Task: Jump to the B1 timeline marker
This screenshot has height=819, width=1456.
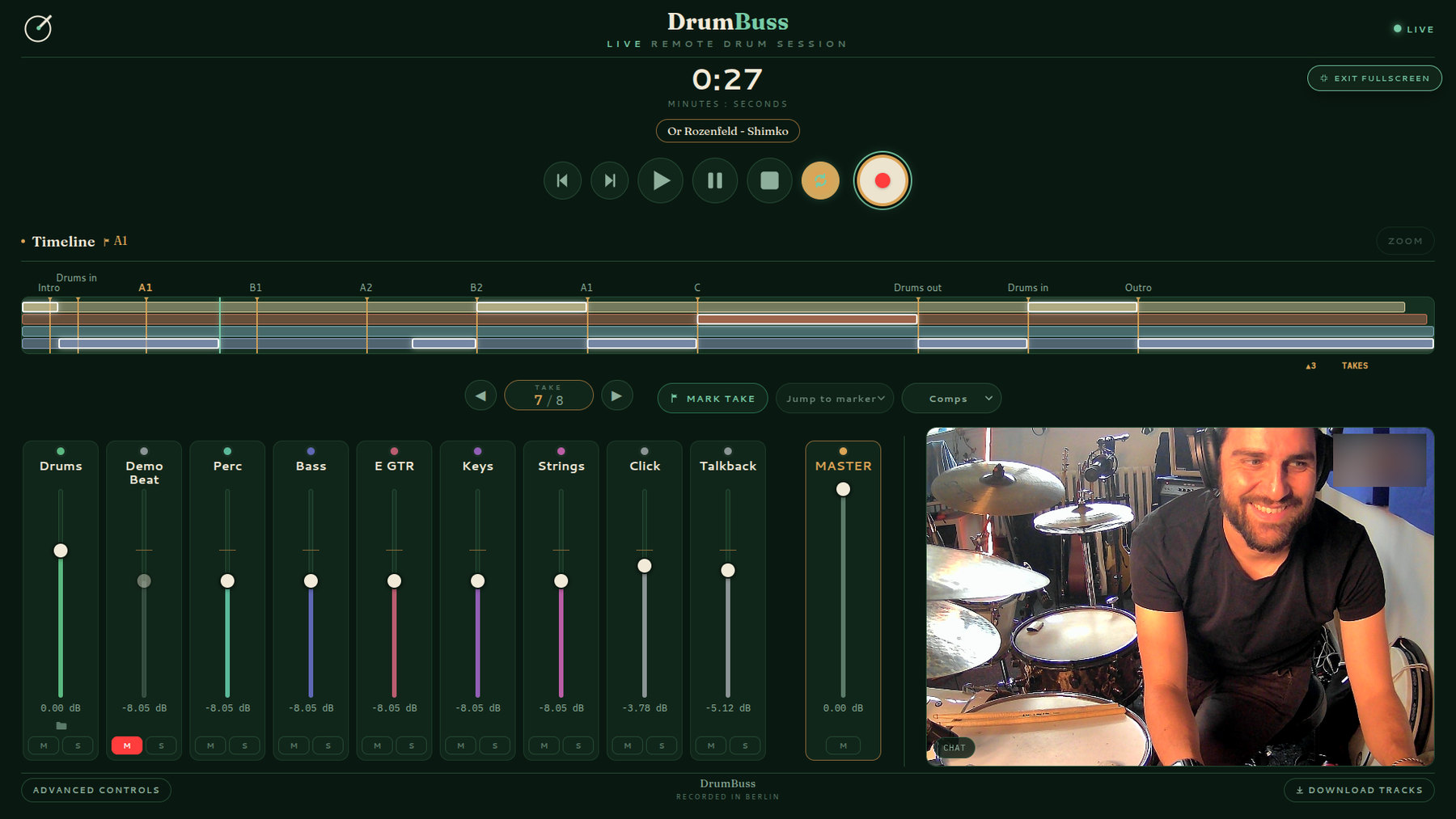Action: (x=256, y=288)
